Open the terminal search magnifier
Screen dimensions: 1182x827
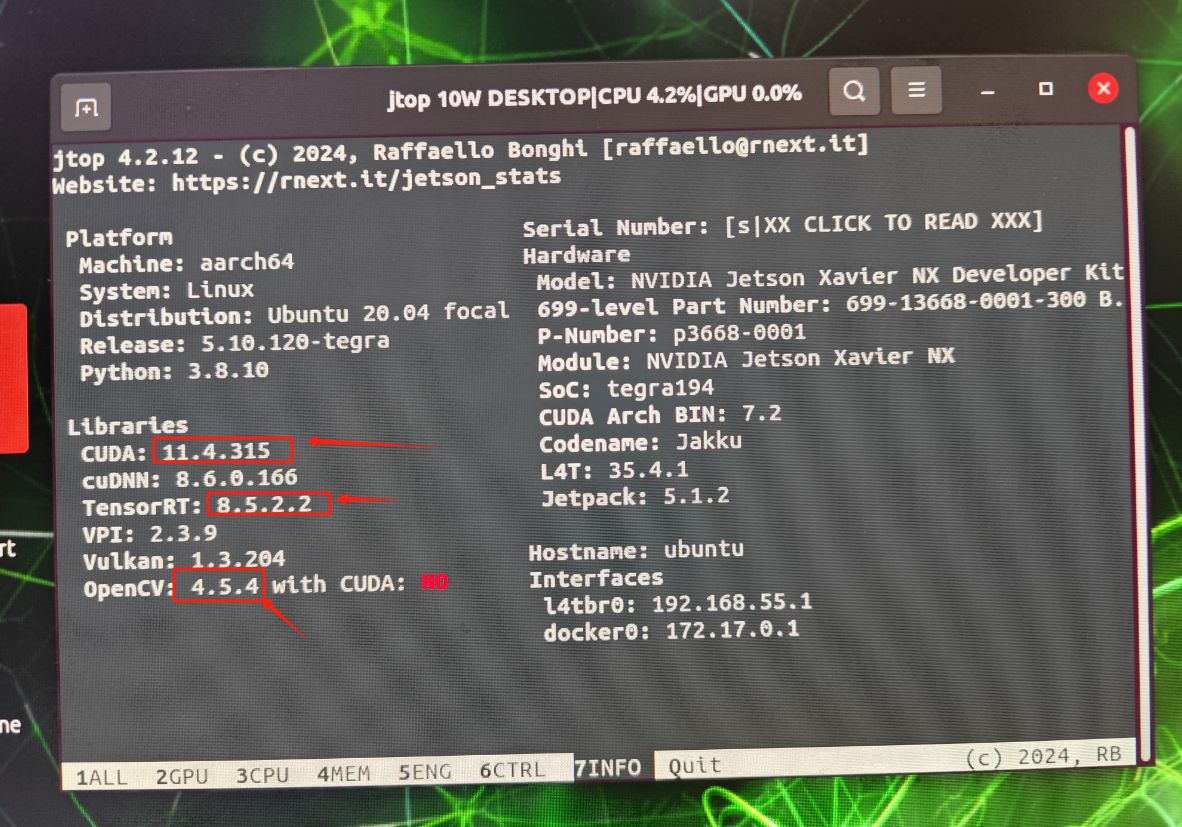pos(854,91)
